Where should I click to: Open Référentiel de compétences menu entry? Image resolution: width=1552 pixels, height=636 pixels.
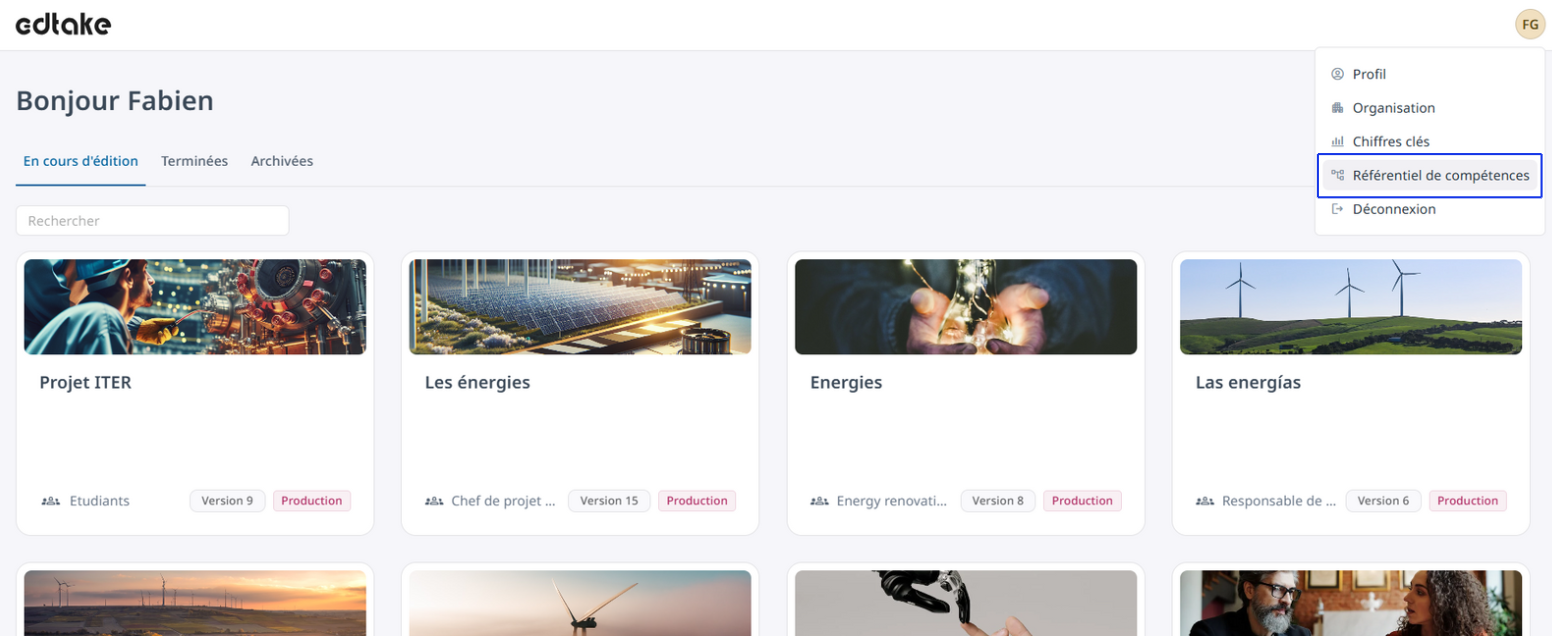pyautogui.click(x=1430, y=176)
